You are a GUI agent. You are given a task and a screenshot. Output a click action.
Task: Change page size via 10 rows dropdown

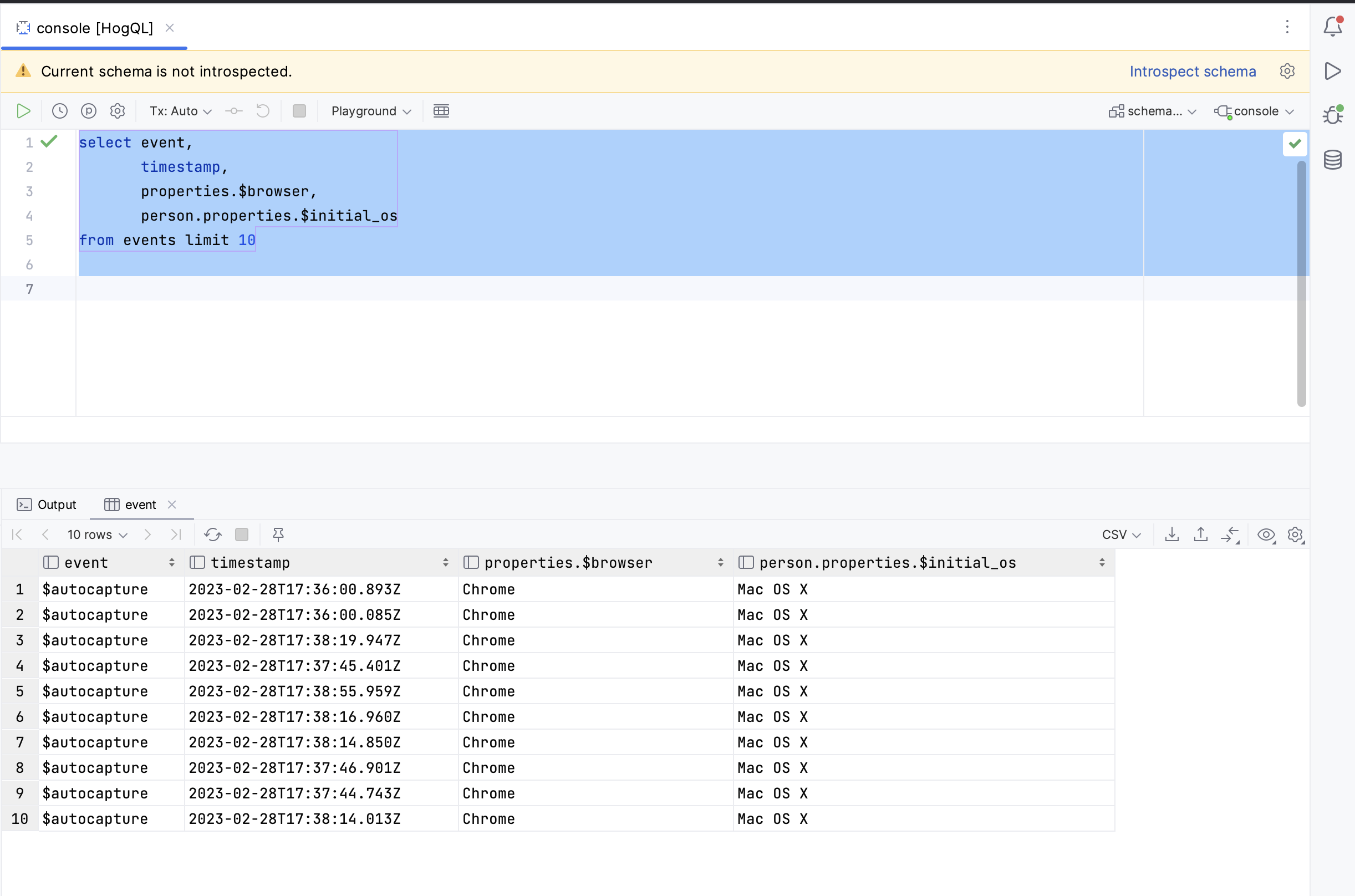97,534
